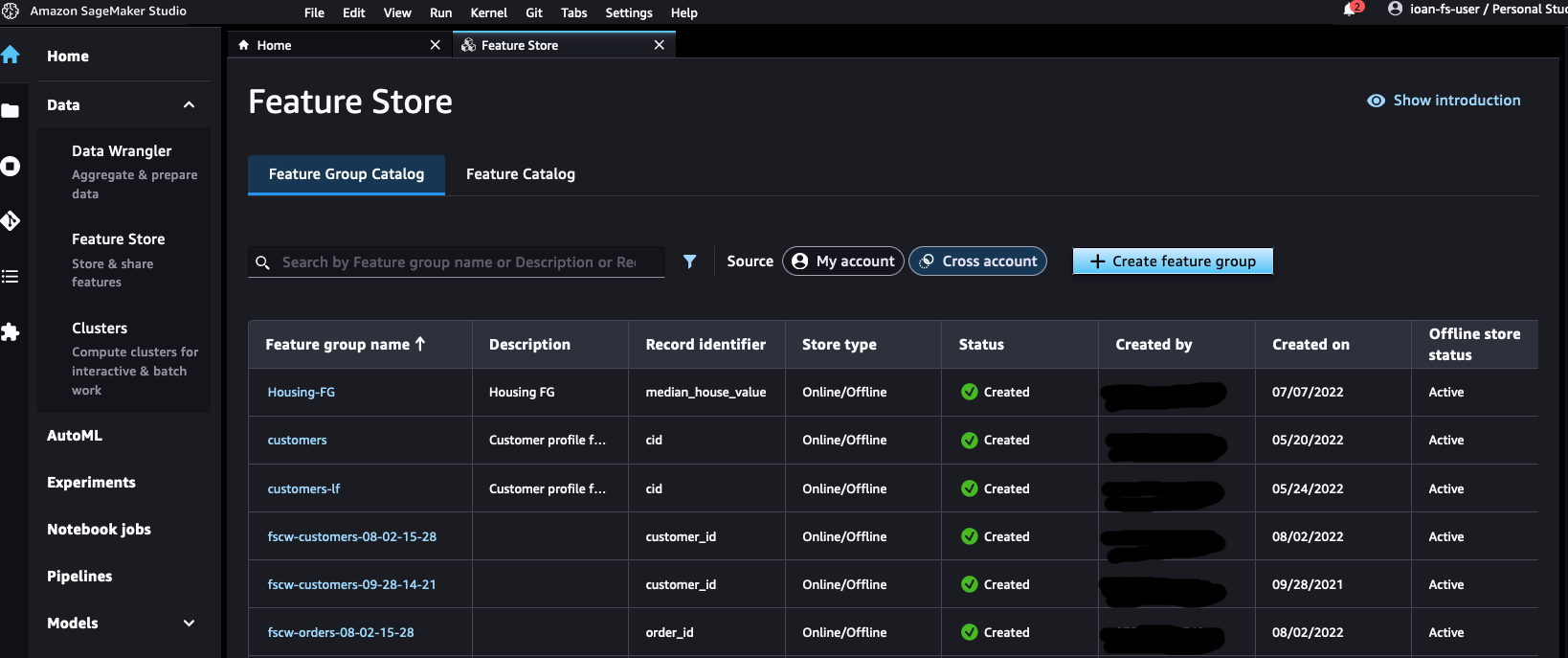Open AutoML in the sidebar
The height and width of the screenshot is (658, 1568).
75,436
